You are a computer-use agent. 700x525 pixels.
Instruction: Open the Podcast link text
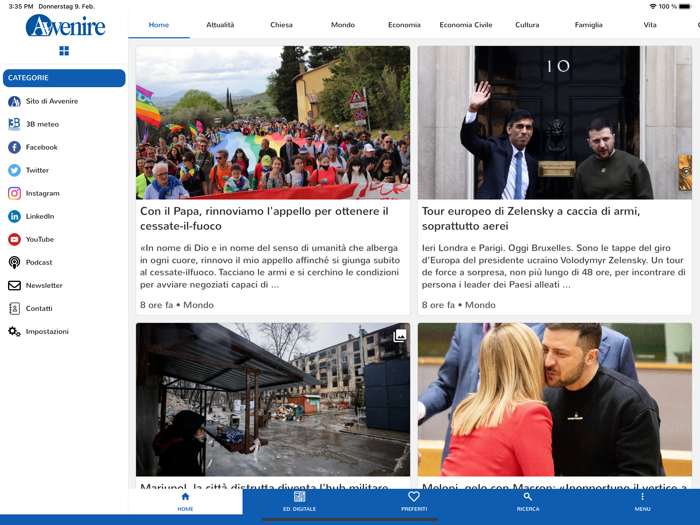tap(39, 262)
